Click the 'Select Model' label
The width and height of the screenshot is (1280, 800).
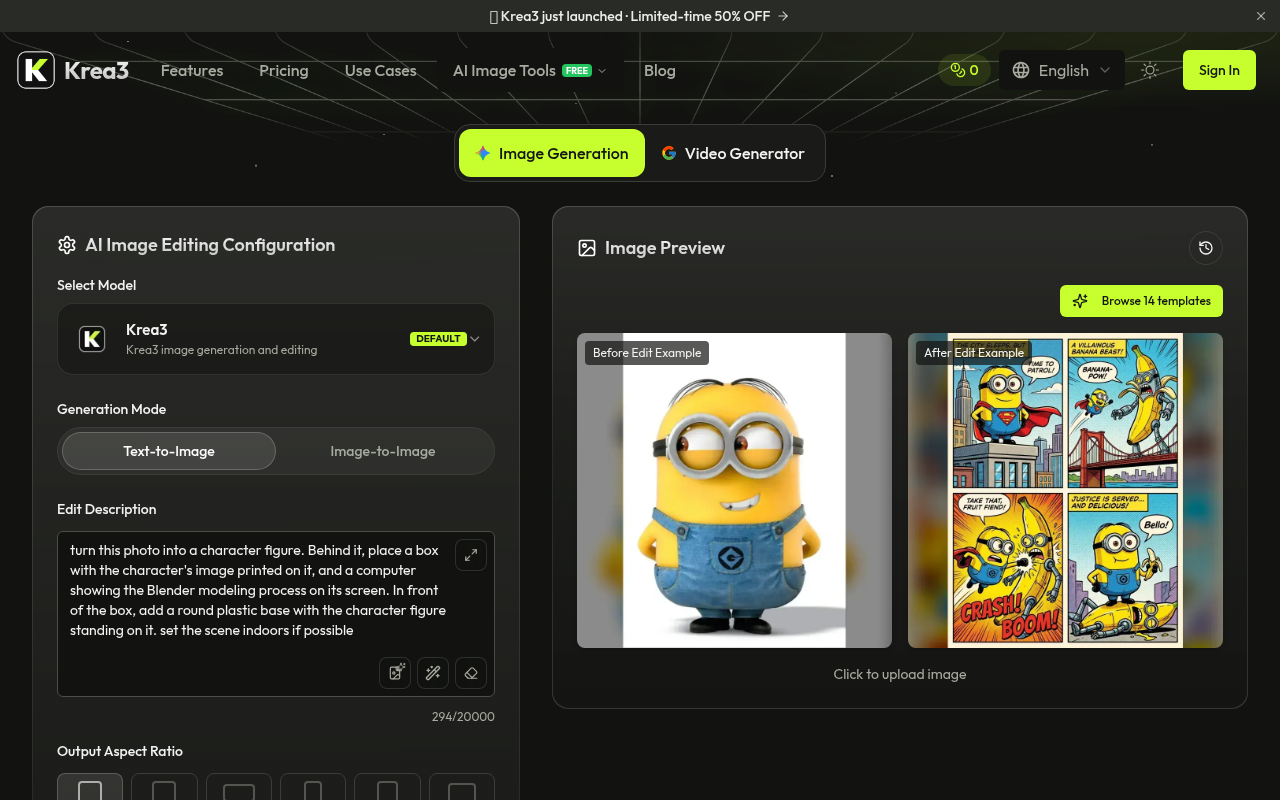click(97, 285)
